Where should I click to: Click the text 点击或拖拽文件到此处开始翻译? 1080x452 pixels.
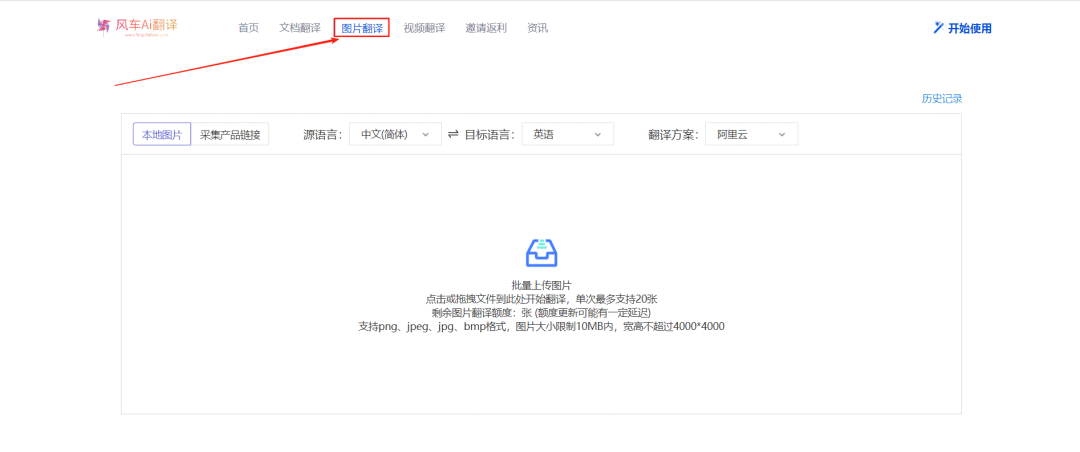[496, 299]
